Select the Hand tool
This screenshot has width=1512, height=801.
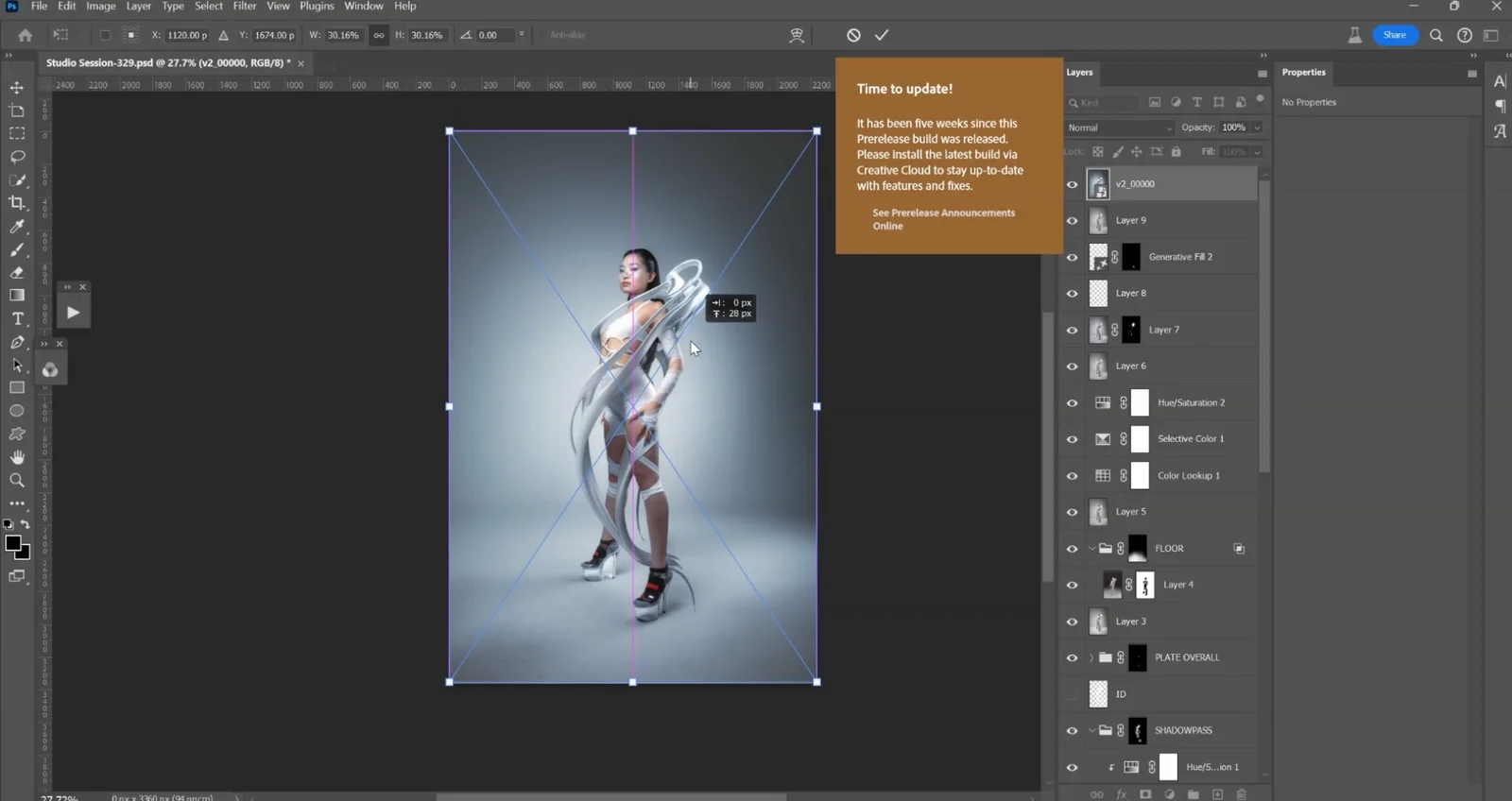[x=17, y=457]
